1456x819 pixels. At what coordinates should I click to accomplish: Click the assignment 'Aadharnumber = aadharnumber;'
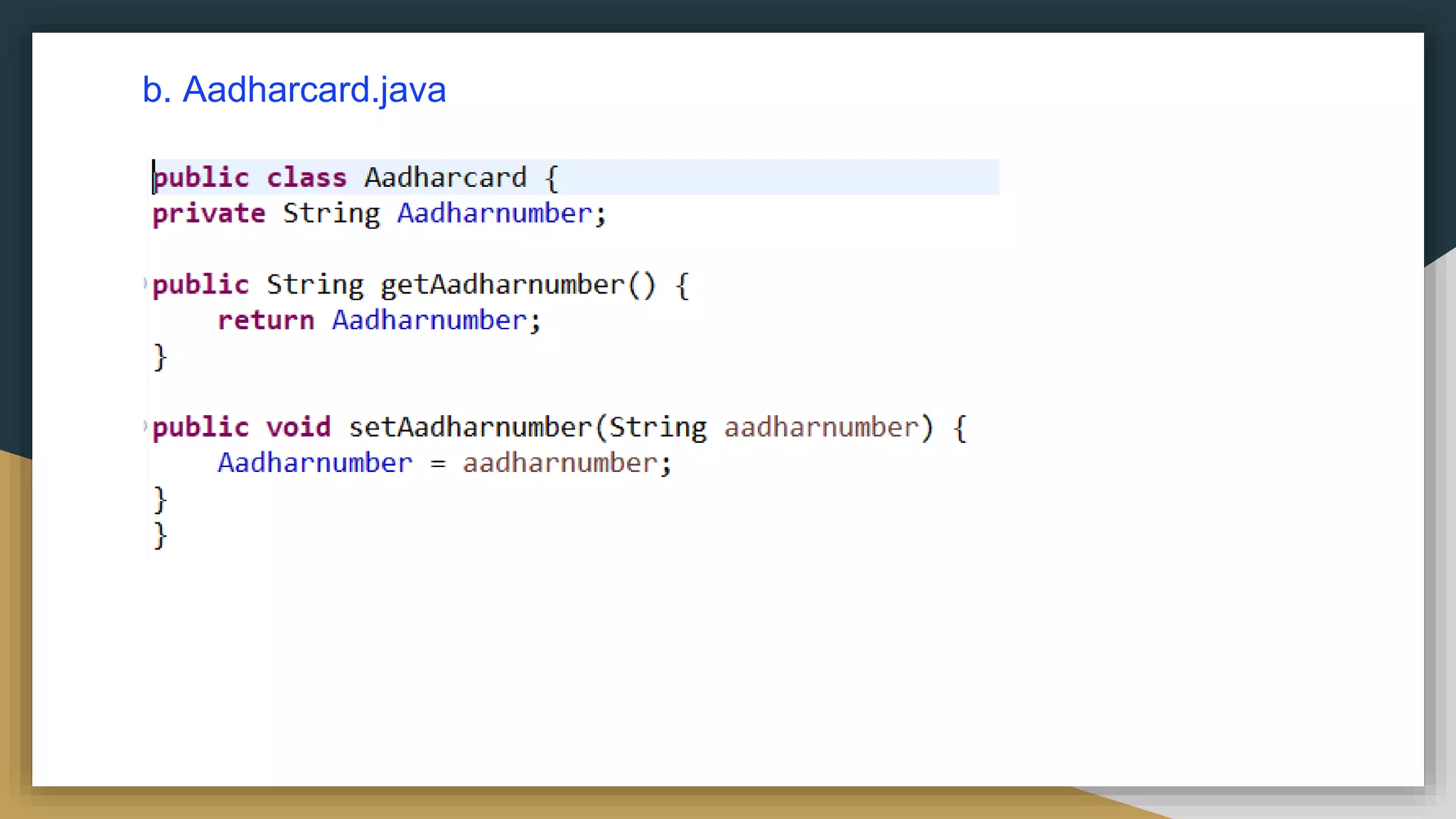(x=444, y=463)
